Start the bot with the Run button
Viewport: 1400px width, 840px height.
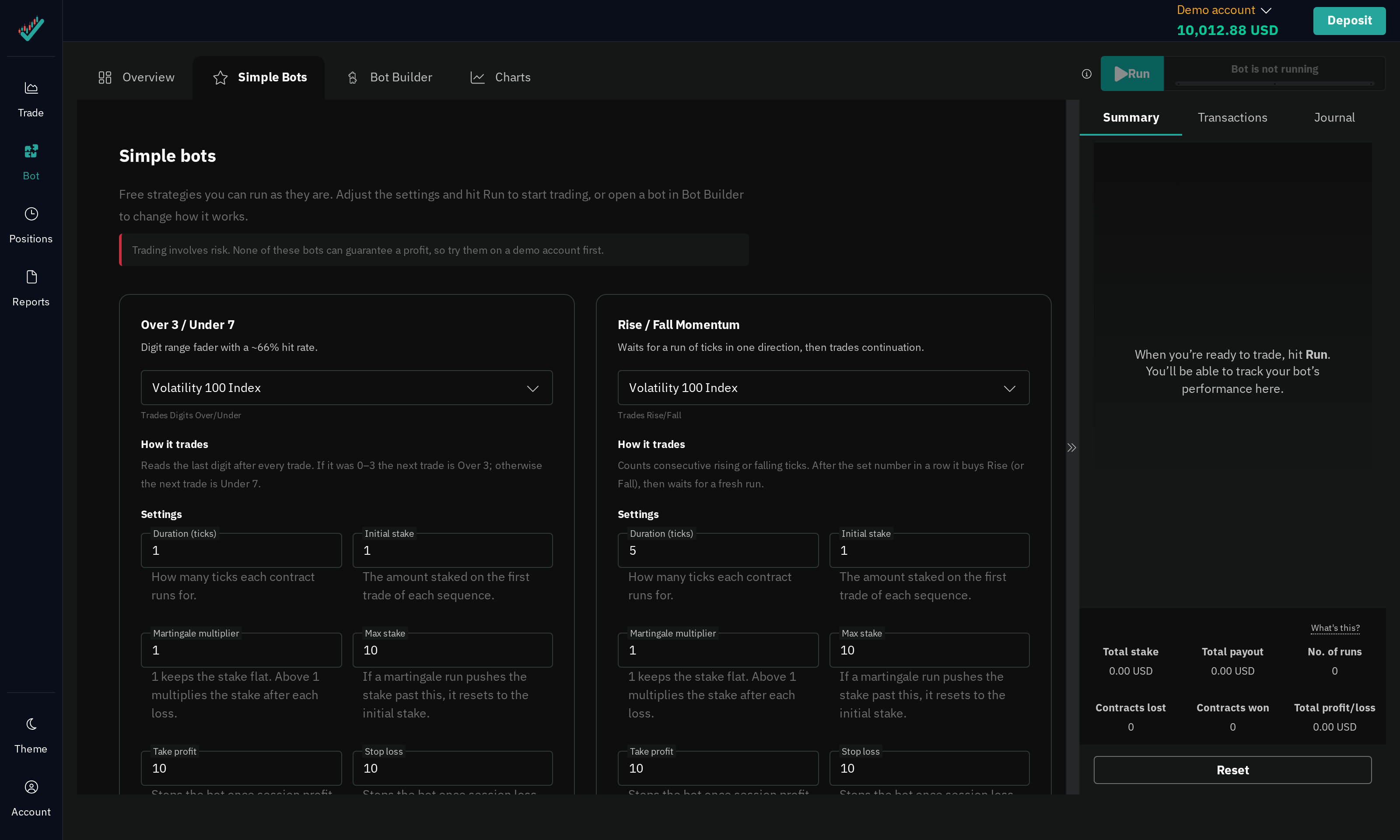(x=1132, y=73)
